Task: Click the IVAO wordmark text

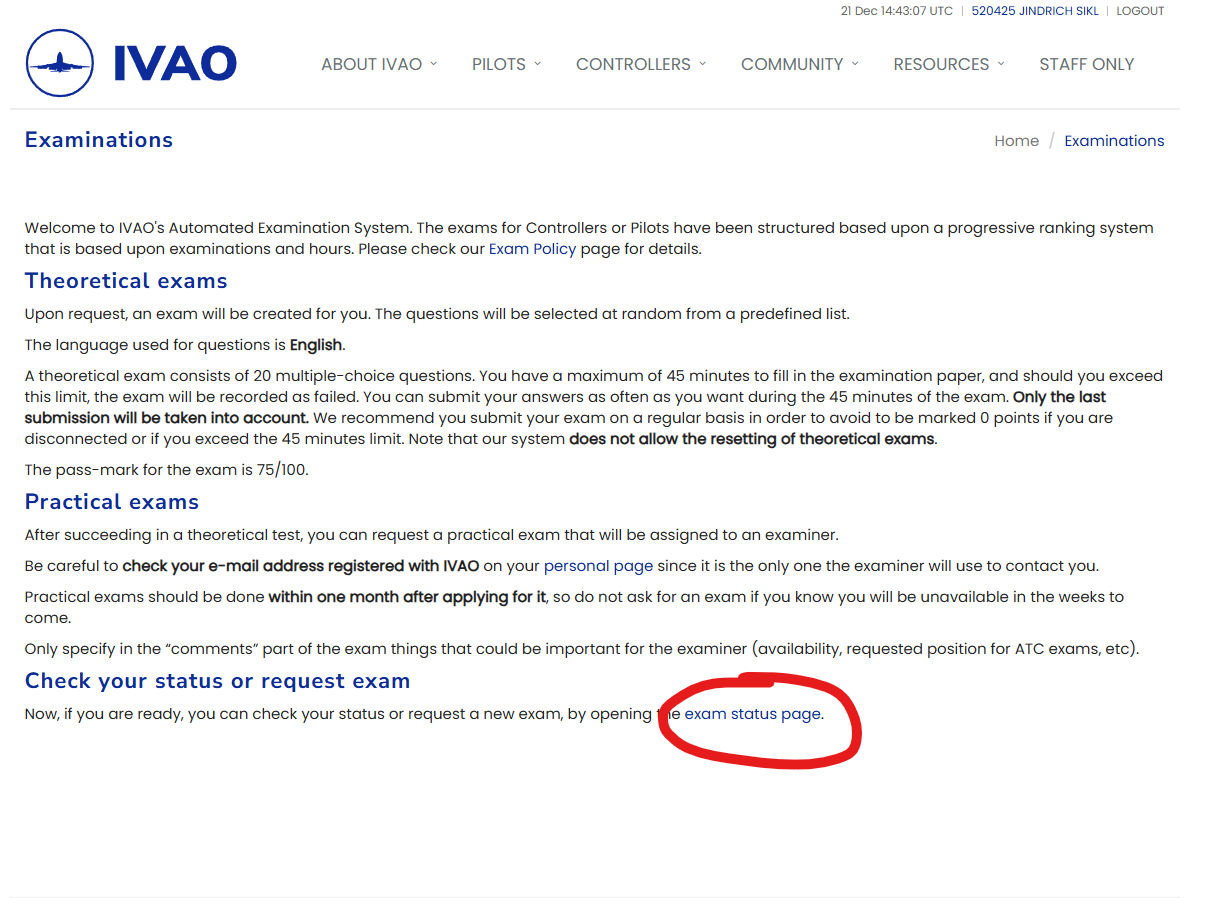Action: click(x=175, y=63)
